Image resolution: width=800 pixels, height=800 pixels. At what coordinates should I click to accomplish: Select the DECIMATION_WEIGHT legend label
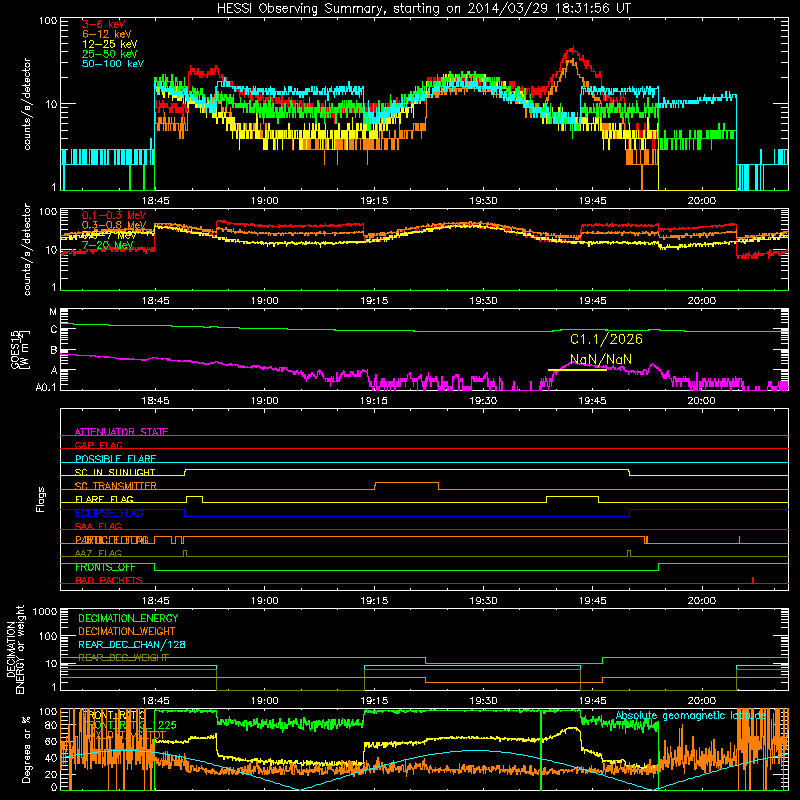[x=127, y=631]
